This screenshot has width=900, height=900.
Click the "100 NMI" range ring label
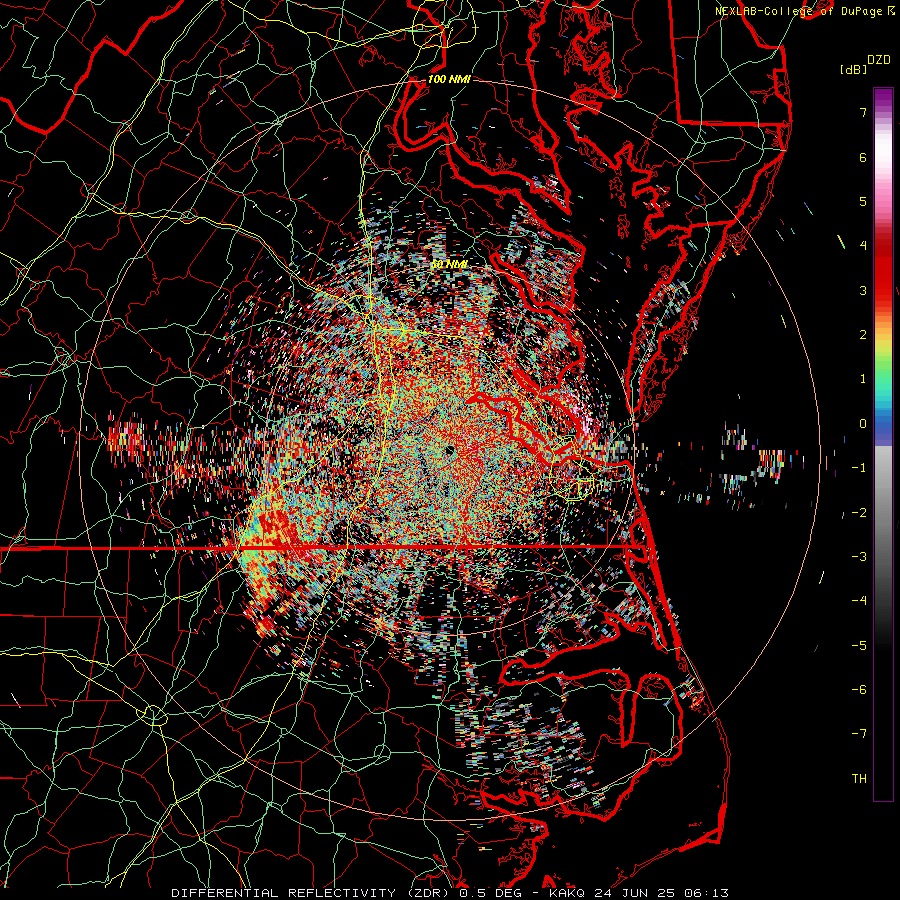coord(449,79)
